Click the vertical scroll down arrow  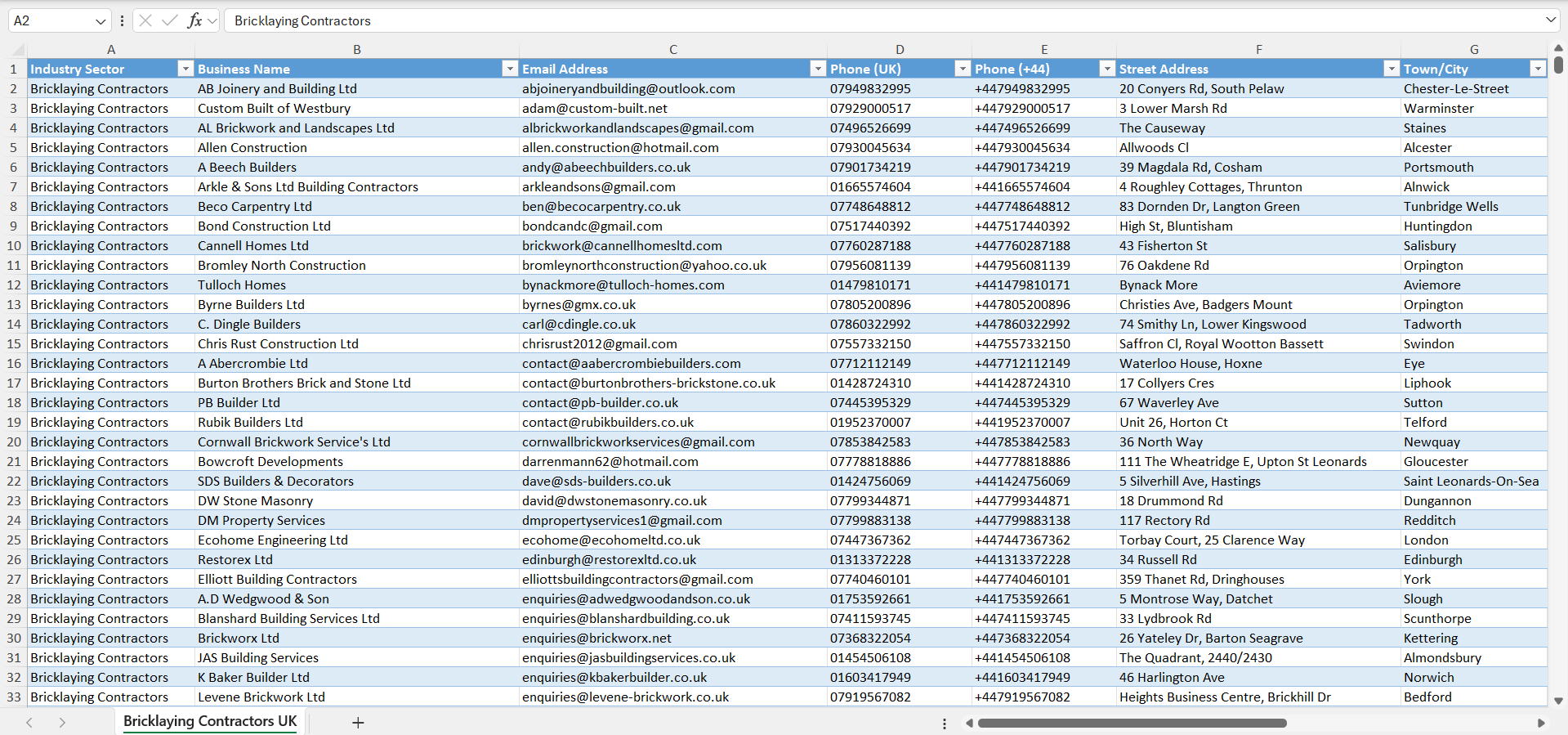click(x=1558, y=701)
